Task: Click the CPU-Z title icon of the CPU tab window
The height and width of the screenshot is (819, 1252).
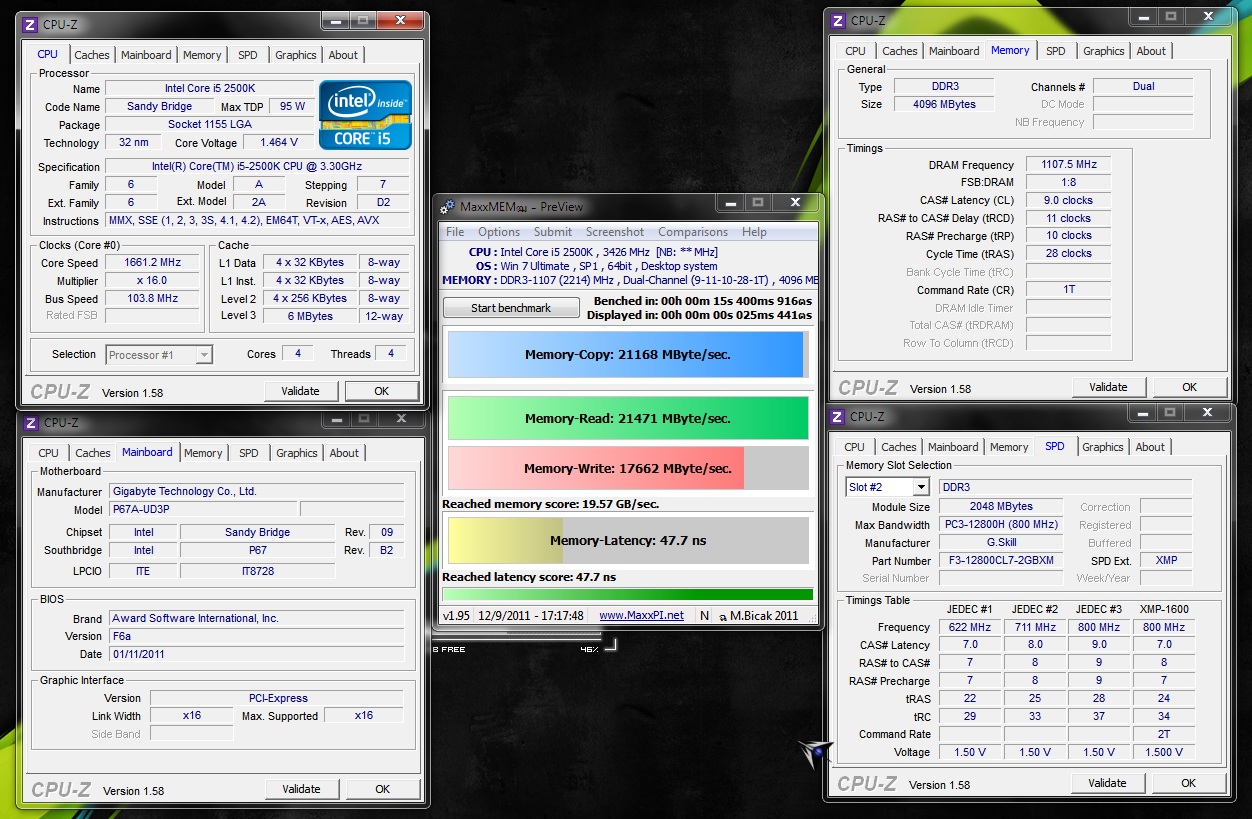Action: click(30, 25)
